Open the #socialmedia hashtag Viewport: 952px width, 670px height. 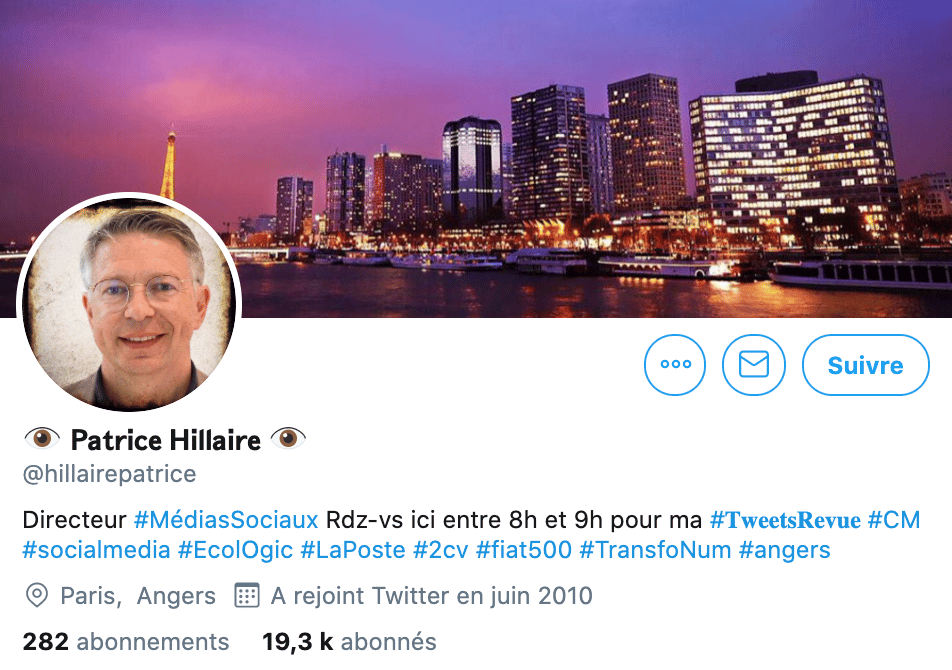pyautogui.click(x=96, y=550)
